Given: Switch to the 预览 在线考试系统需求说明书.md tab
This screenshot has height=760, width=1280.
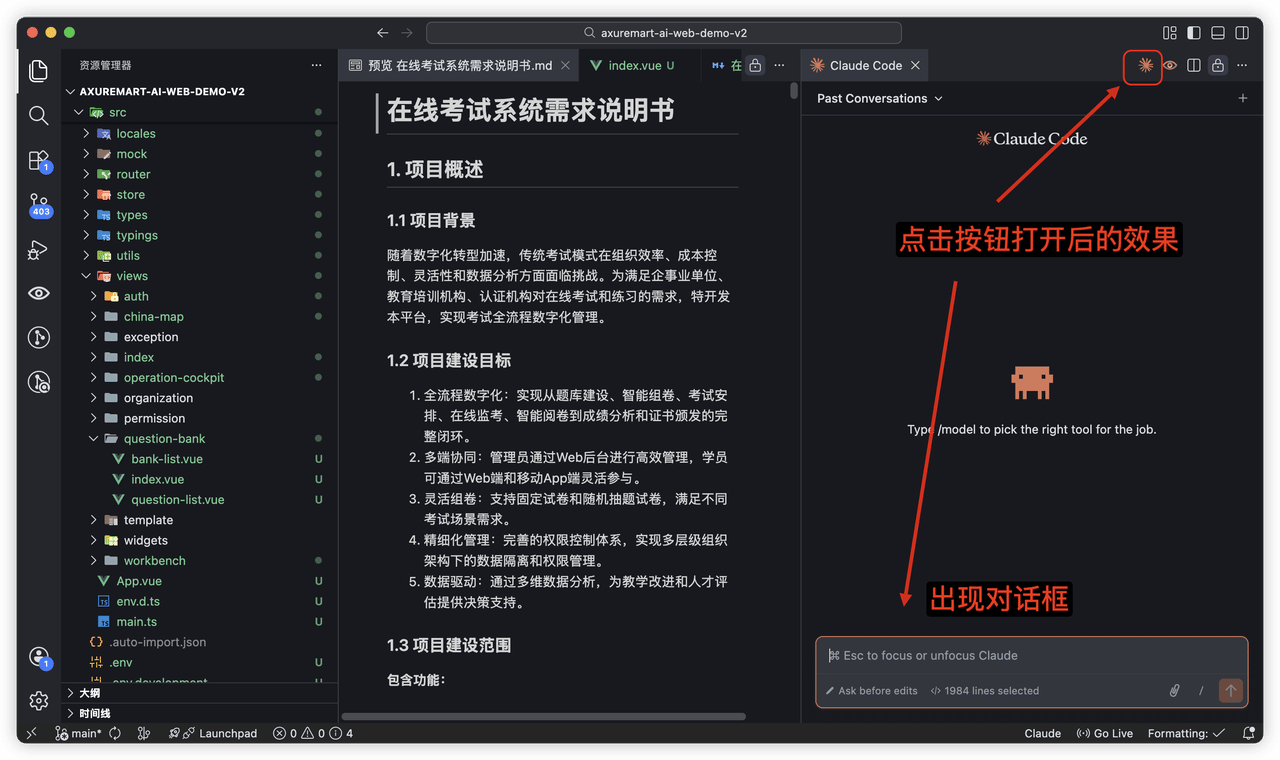Looking at the screenshot, I should pos(459,66).
